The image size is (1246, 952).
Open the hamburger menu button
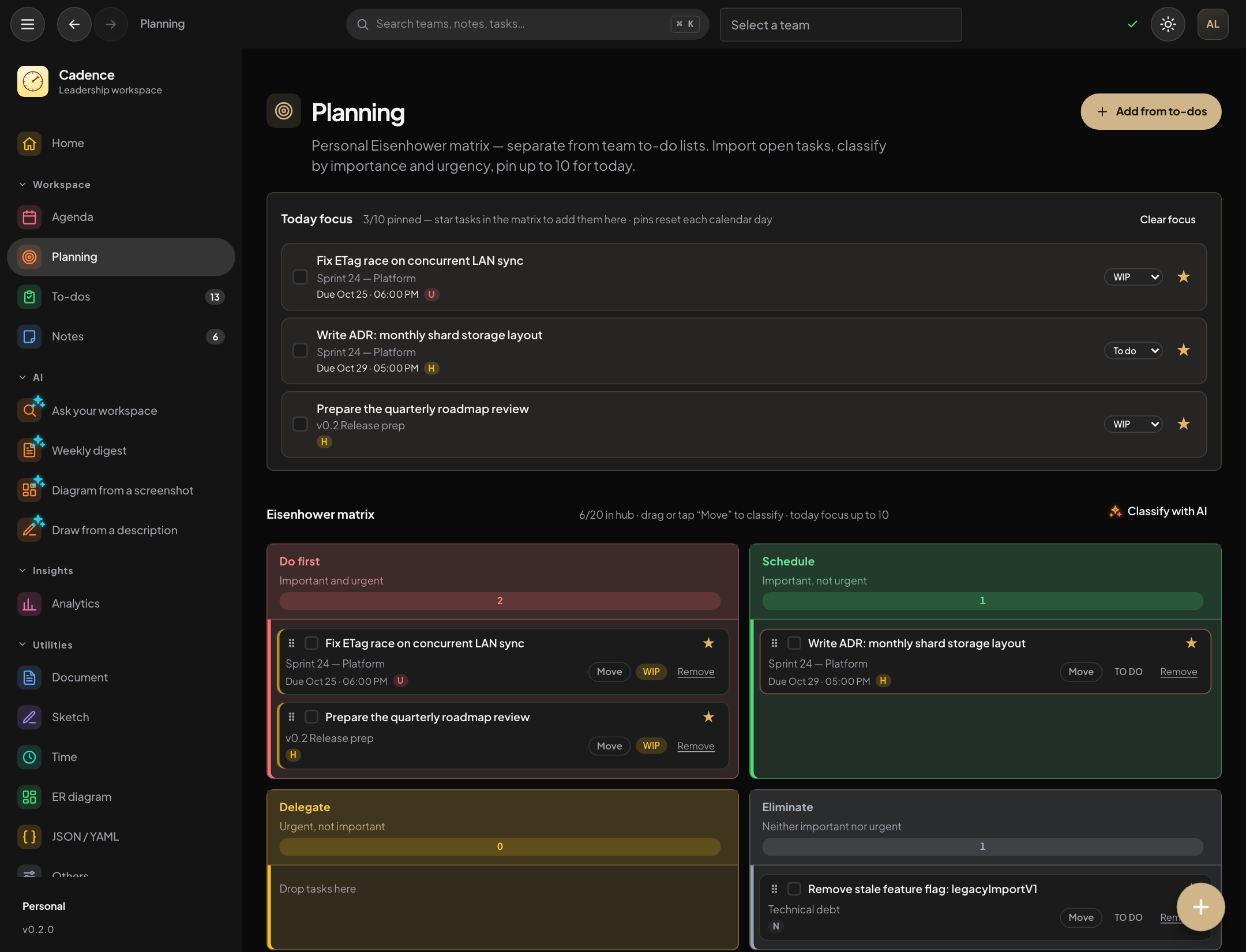pos(28,24)
